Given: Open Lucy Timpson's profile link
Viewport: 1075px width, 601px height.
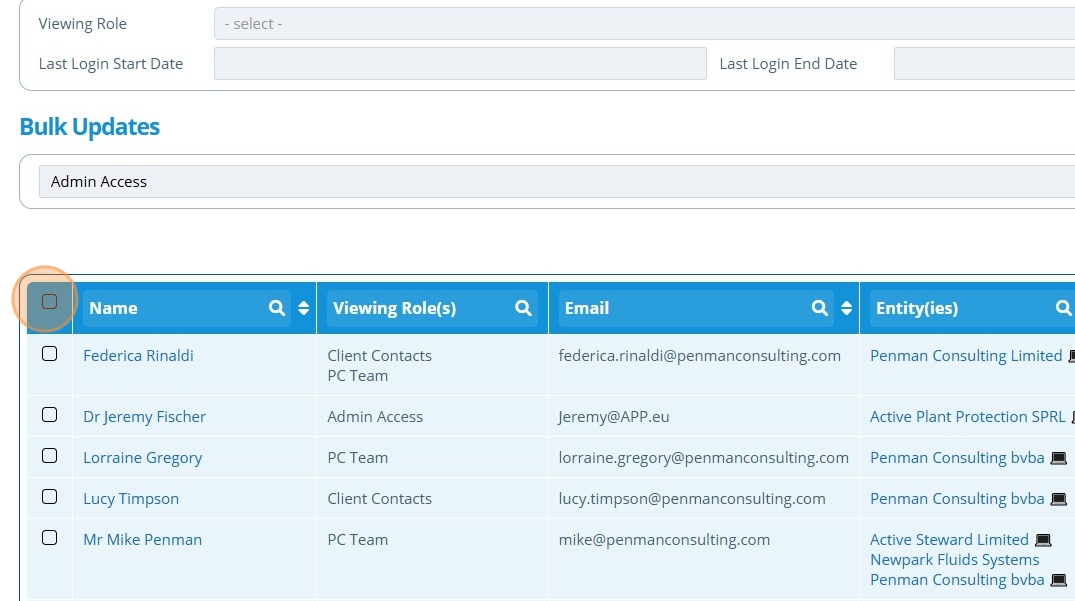Looking at the screenshot, I should [x=131, y=499].
